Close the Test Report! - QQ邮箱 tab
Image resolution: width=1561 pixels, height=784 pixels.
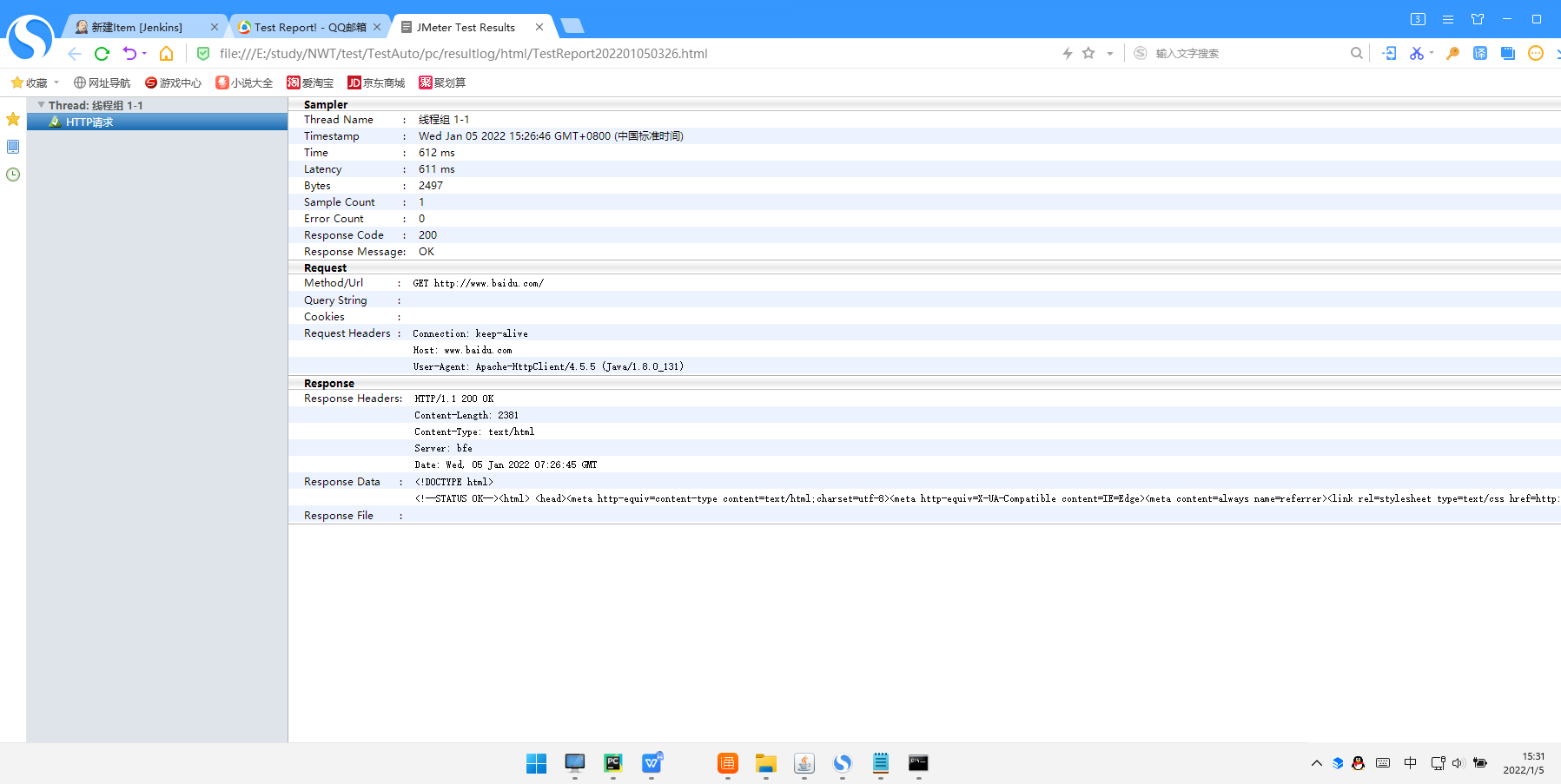coord(377,27)
